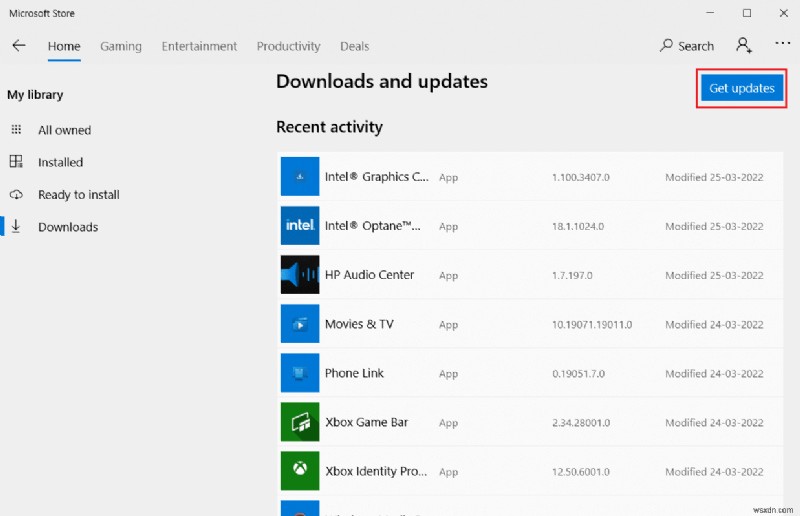This screenshot has height=516, width=800.
Task: Click version 2.34.28001.0
Action: (x=581, y=423)
